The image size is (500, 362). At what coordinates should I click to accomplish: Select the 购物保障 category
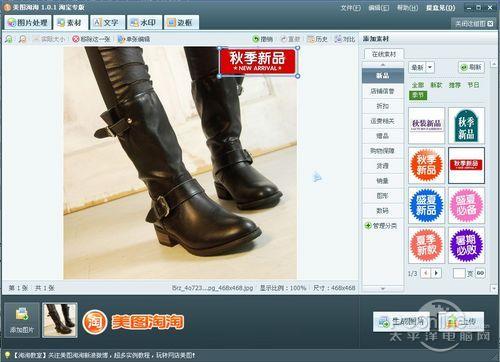tap(383, 151)
